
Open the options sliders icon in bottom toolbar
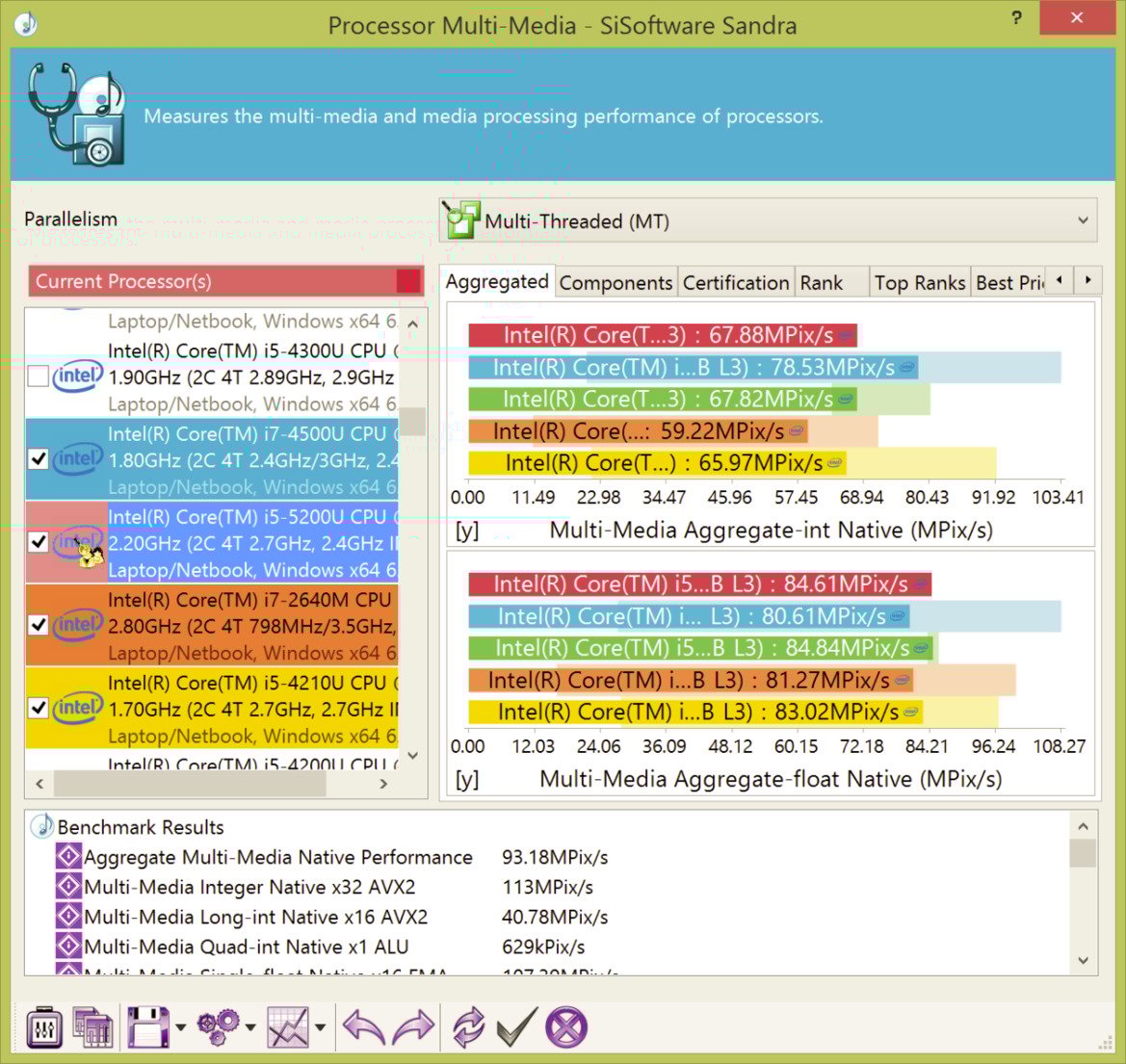pyautogui.click(x=43, y=1027)
